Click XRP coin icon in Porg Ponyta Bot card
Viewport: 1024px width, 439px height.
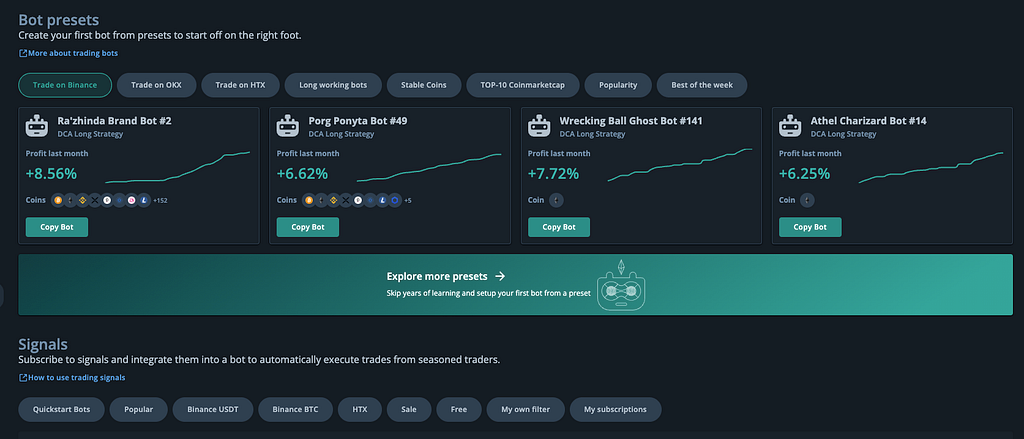(x=346, y=201)
